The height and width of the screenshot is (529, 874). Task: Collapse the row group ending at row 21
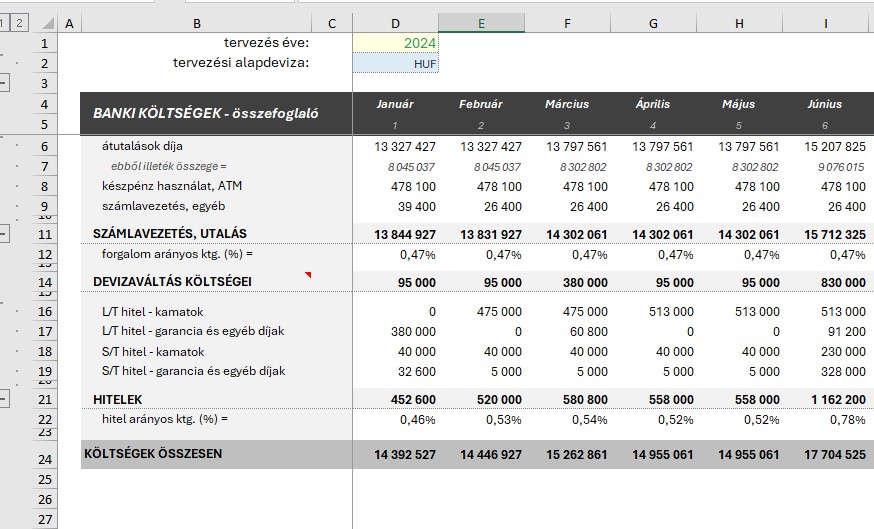(x=3, y=399)
